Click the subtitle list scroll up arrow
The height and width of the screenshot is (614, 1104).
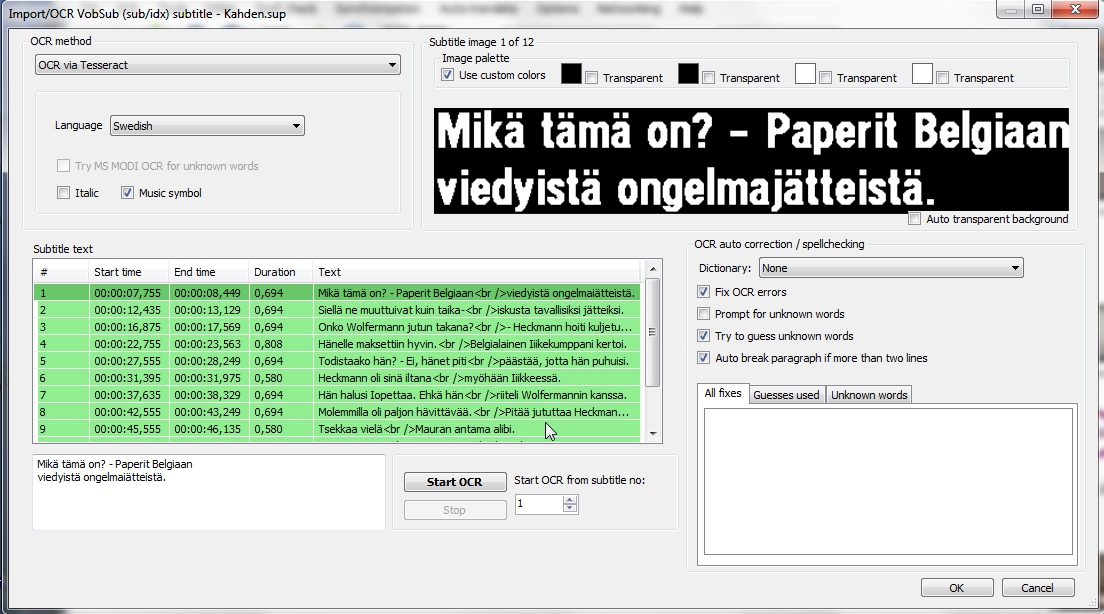(653, 269)
